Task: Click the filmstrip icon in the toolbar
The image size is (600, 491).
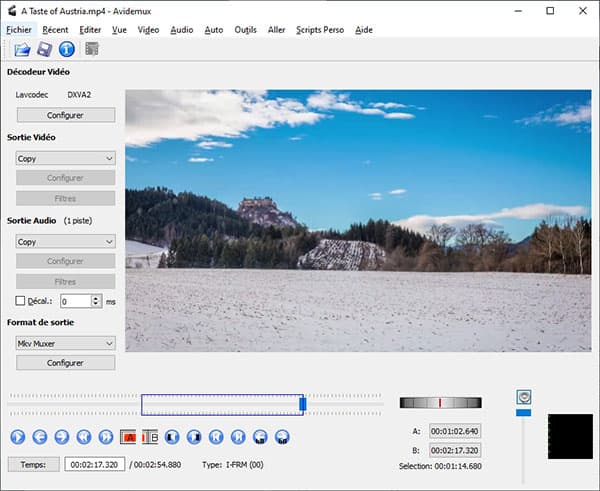Action: pyautogui.click(x=92, y=49)
